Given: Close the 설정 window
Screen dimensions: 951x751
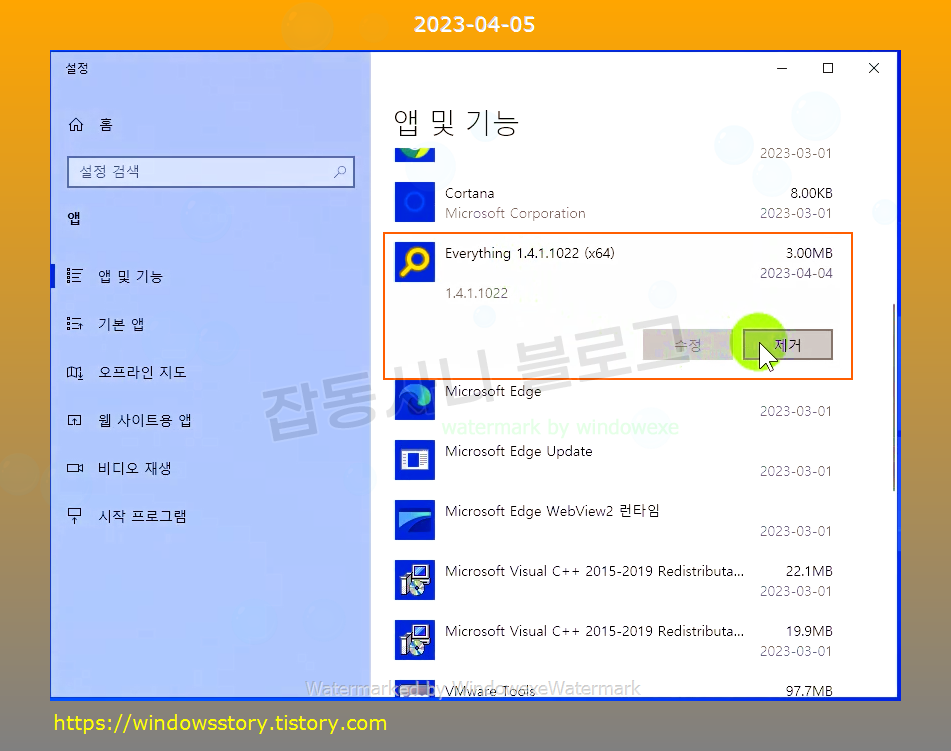Looking at the screenshot, I should click(874, 68).
